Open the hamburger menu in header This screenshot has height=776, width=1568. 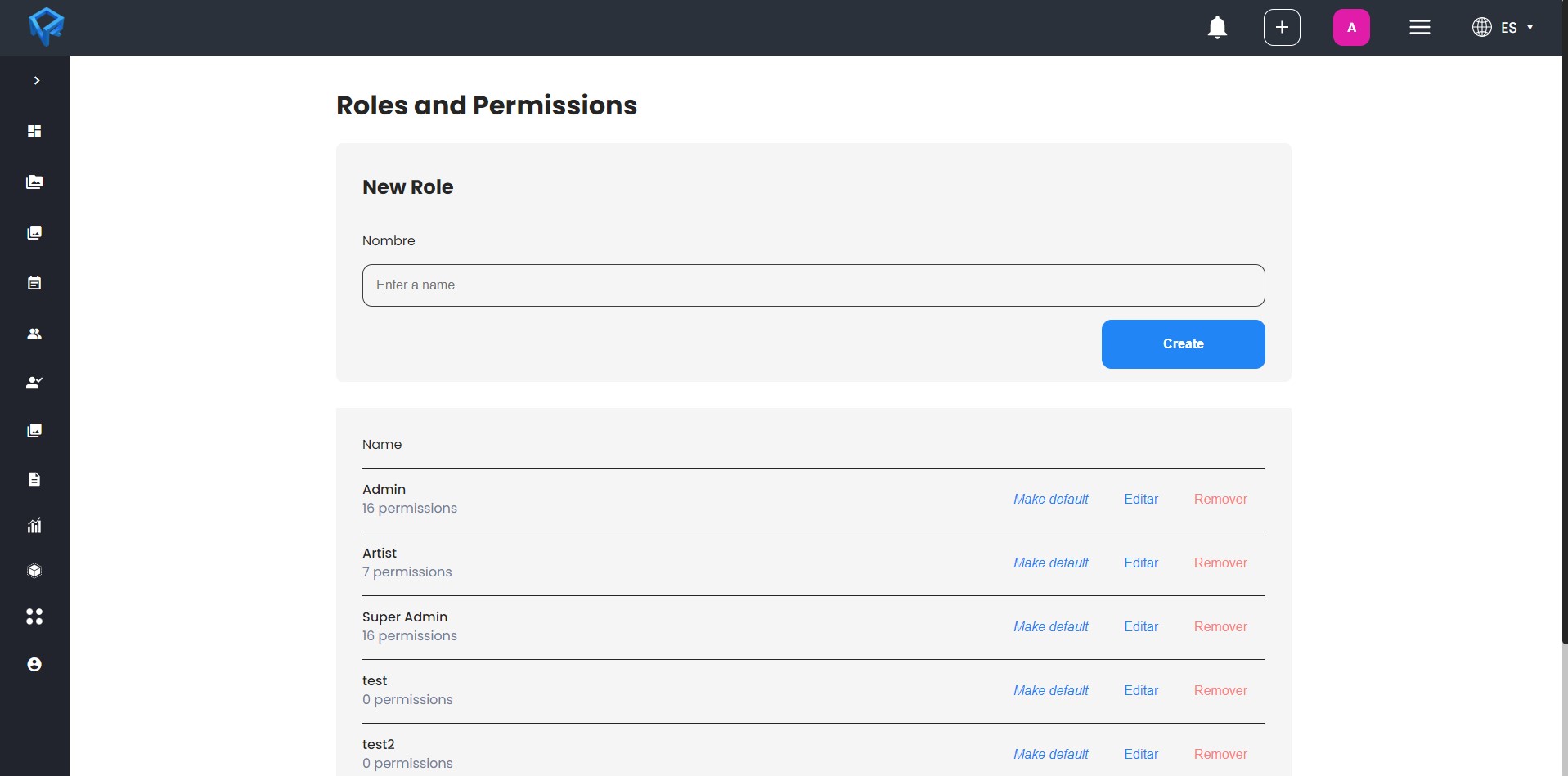(x=1420, y=28)
